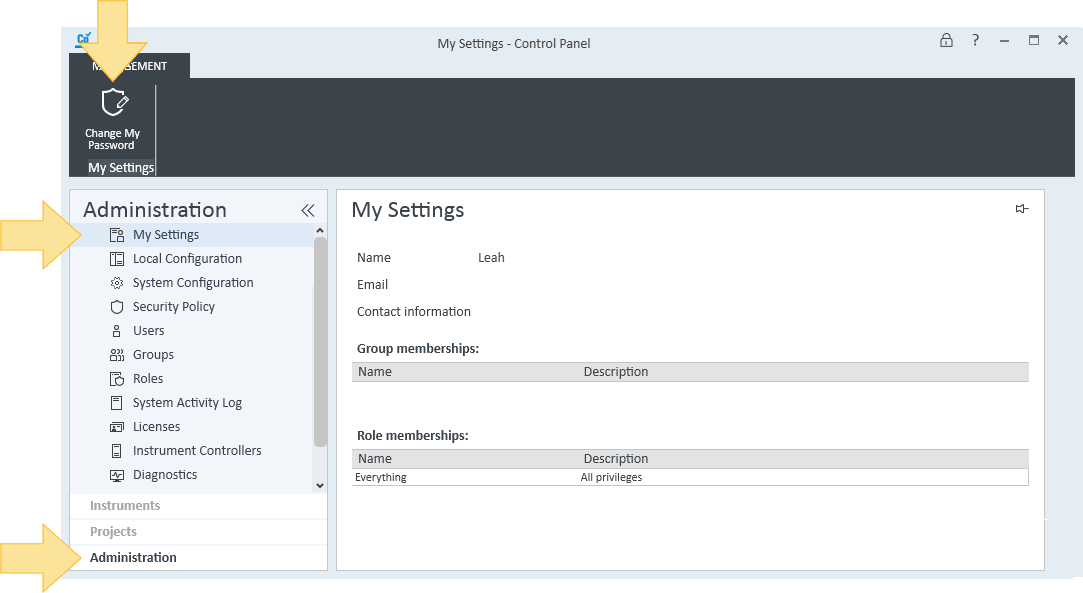The image size is (1083, 593).
Task: Open the Licenses item
Action: (x=156, y=427)
